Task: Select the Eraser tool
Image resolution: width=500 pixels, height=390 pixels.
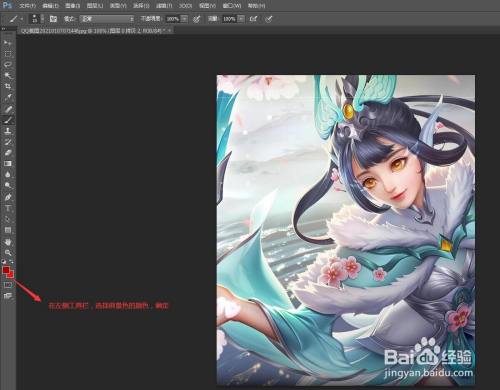Action: coord(8,153)
